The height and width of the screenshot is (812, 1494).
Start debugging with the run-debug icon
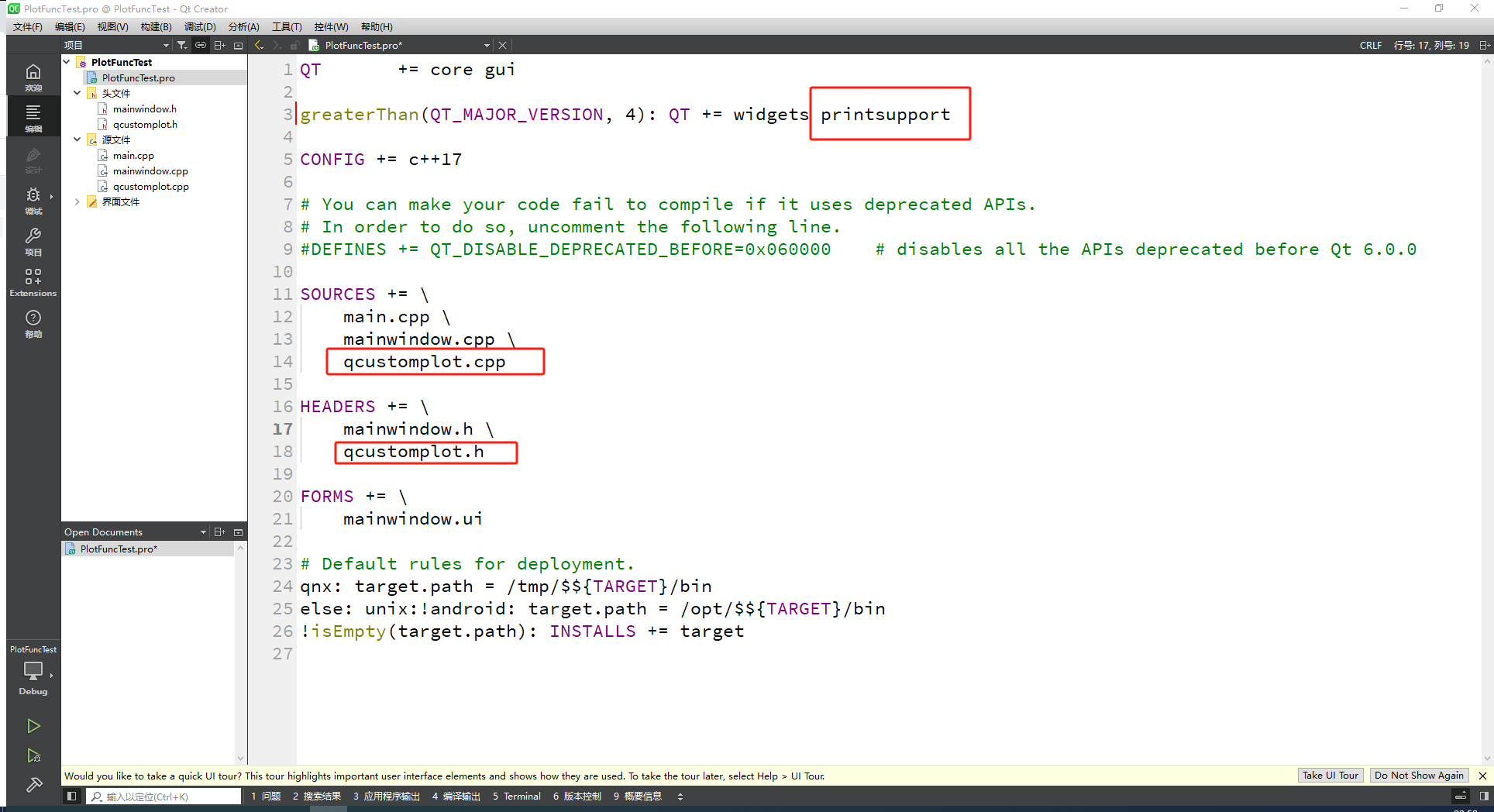[33, 755]
